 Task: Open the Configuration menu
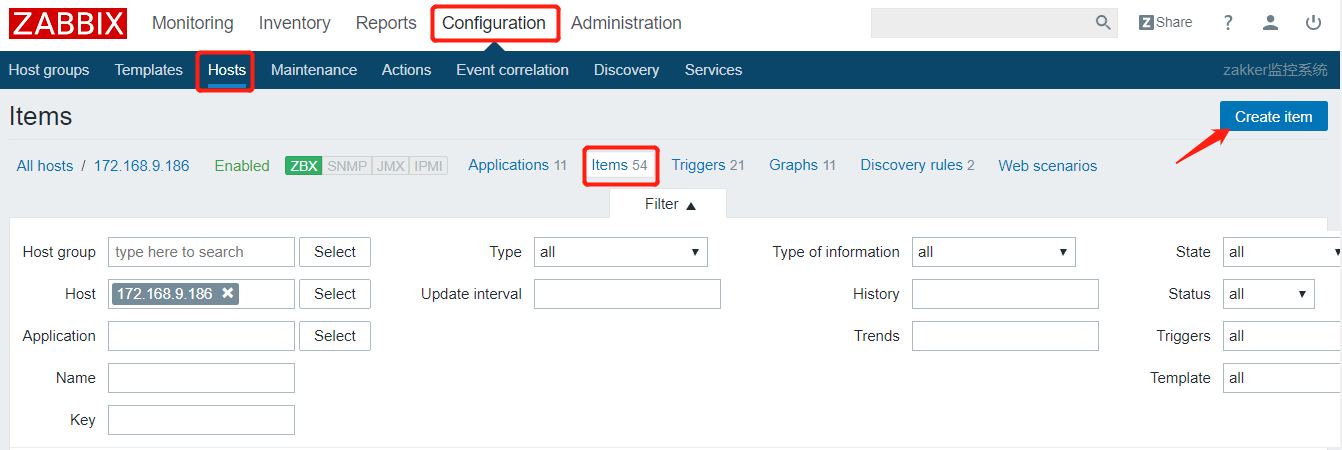[x=494, y=23]
